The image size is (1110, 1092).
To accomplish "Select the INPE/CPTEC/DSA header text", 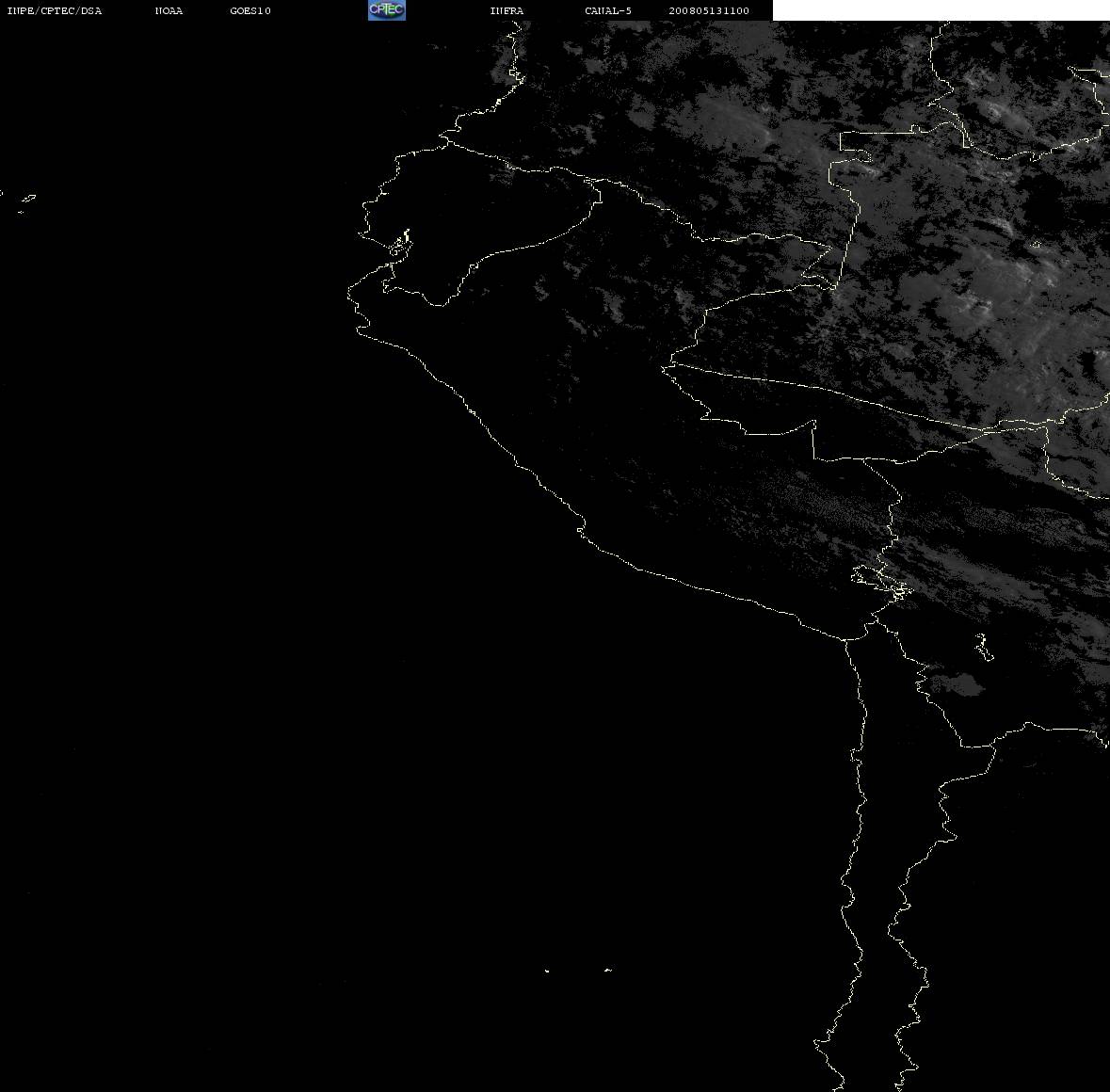I will coord(54,10).
